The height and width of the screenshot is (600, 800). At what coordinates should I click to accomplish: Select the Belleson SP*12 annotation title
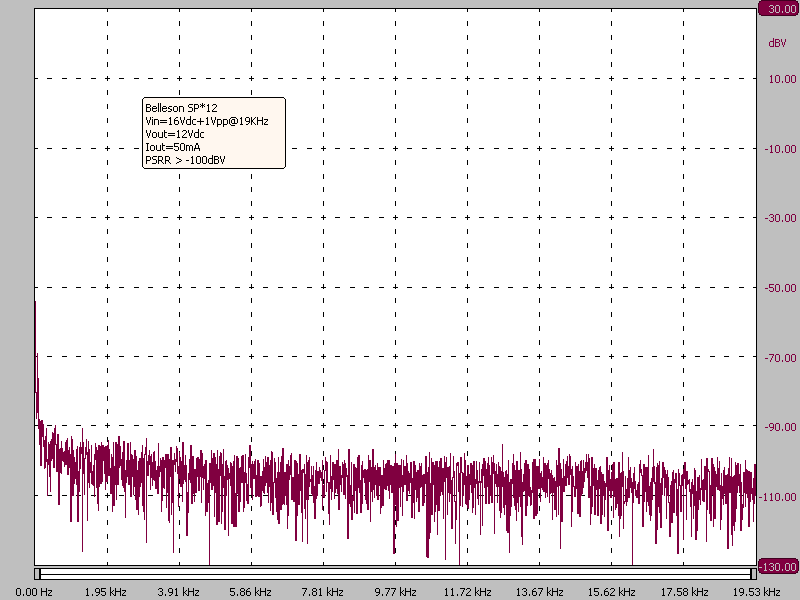[181, 108]
